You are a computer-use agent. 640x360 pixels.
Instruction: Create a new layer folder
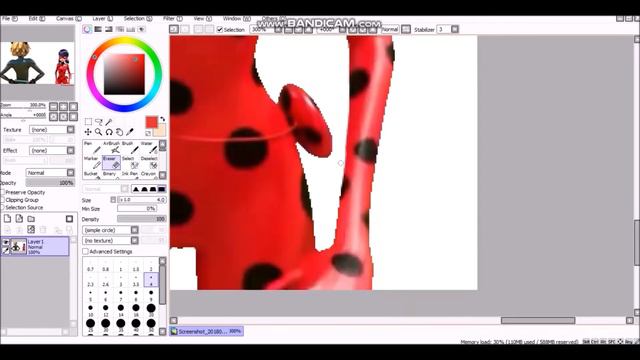(x=31, y=219)
